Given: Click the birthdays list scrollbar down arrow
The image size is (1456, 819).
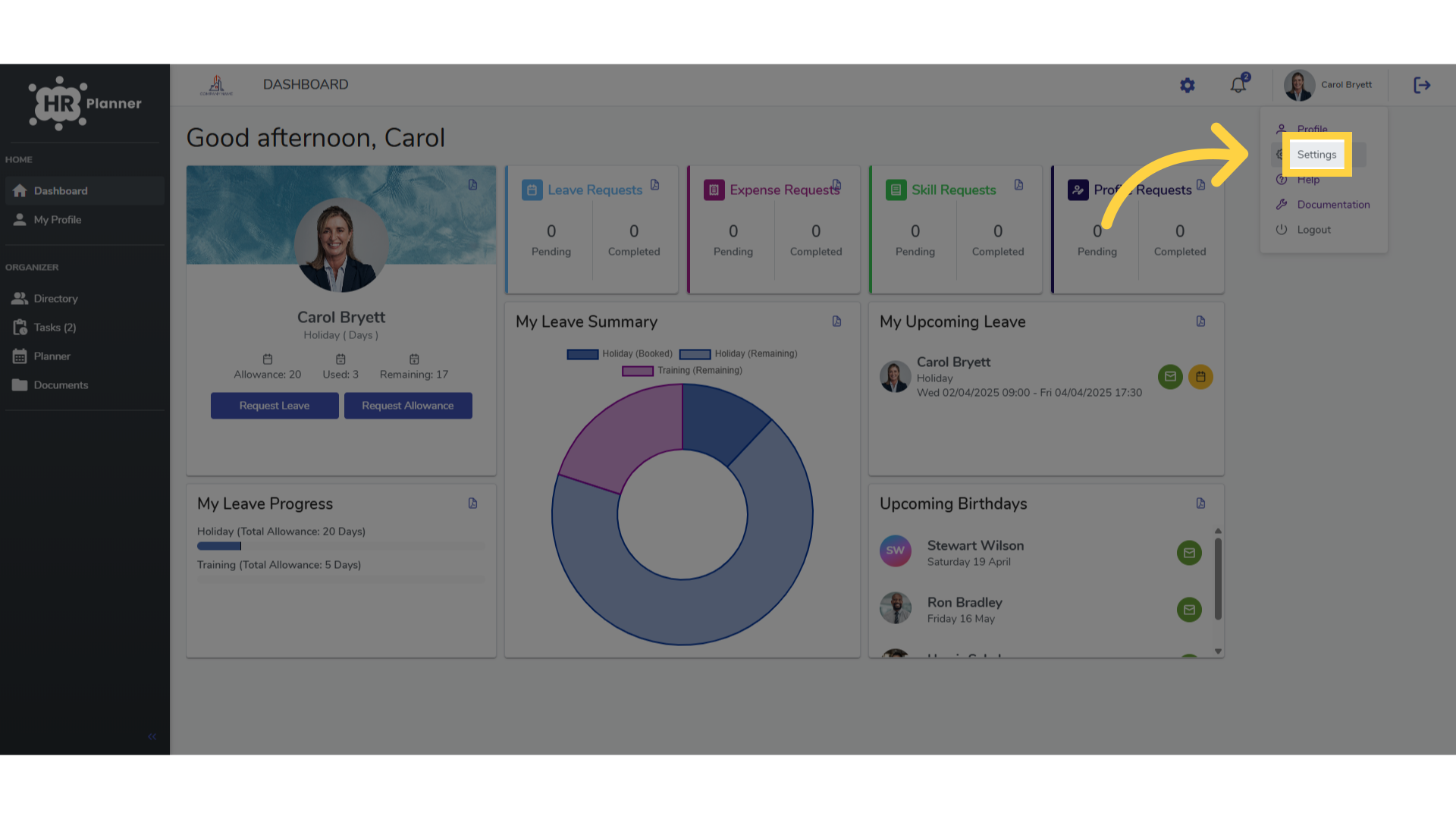Looking at the screenshot, I should [x=1218, y=651].
